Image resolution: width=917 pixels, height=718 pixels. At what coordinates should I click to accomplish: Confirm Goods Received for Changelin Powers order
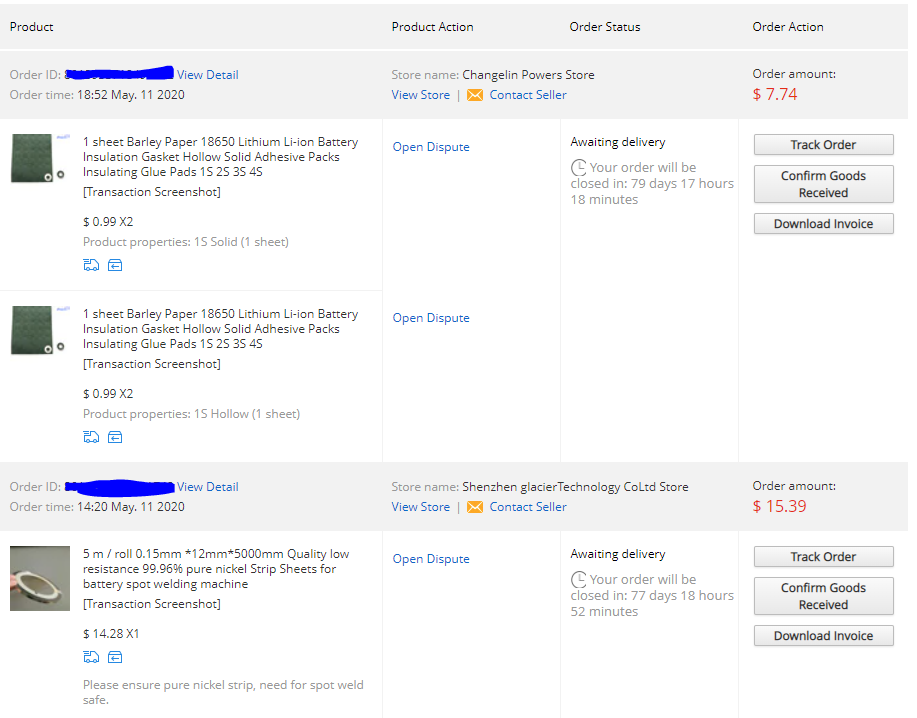pos(823,184)
